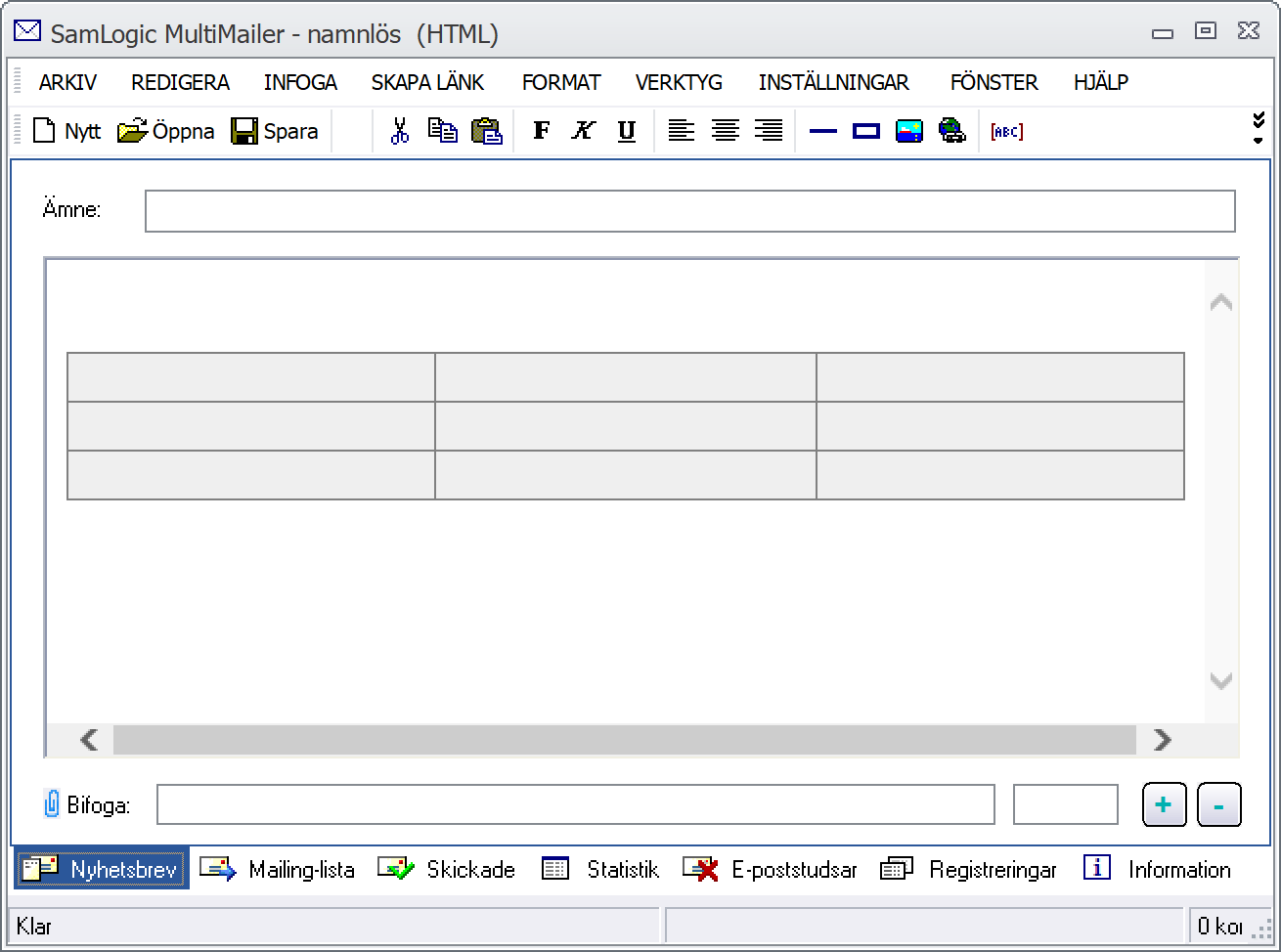Switch to Mailing-lista tab
Image resolution: width=1281 pixels, height=952 pixels.
pos(278,869)
